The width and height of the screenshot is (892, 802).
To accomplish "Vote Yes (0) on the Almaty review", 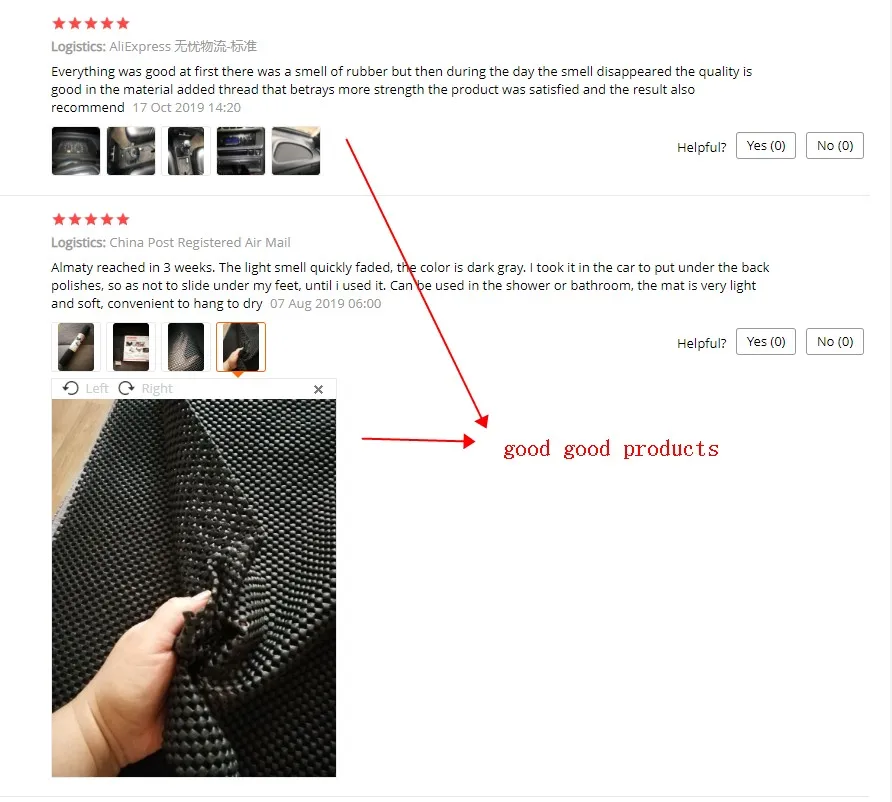I will (x=766, y=341).
